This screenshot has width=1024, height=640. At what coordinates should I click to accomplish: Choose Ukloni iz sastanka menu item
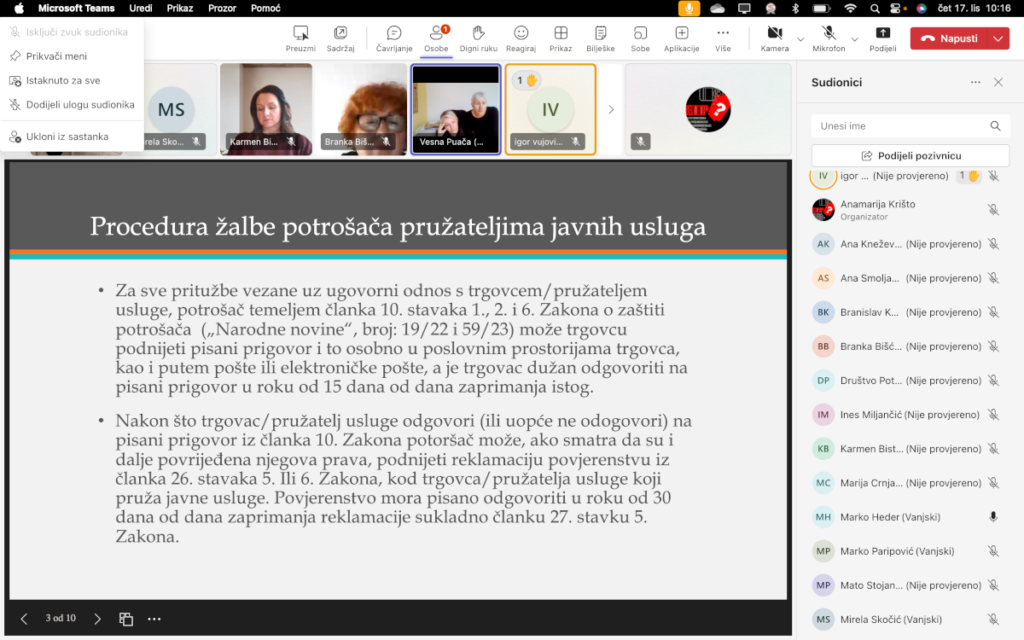pos(72,136)
